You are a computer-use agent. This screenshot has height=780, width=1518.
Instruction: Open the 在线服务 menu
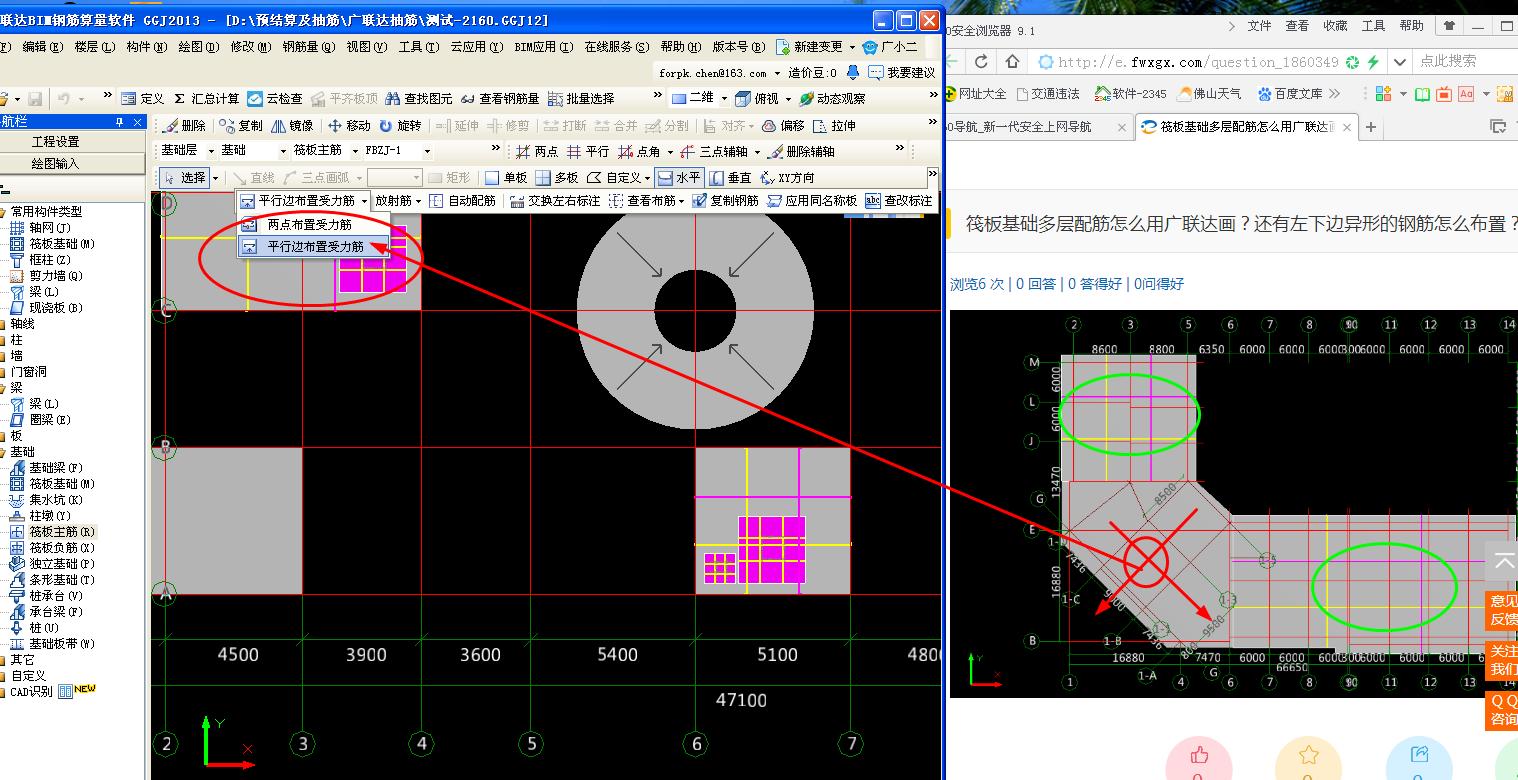617,47
